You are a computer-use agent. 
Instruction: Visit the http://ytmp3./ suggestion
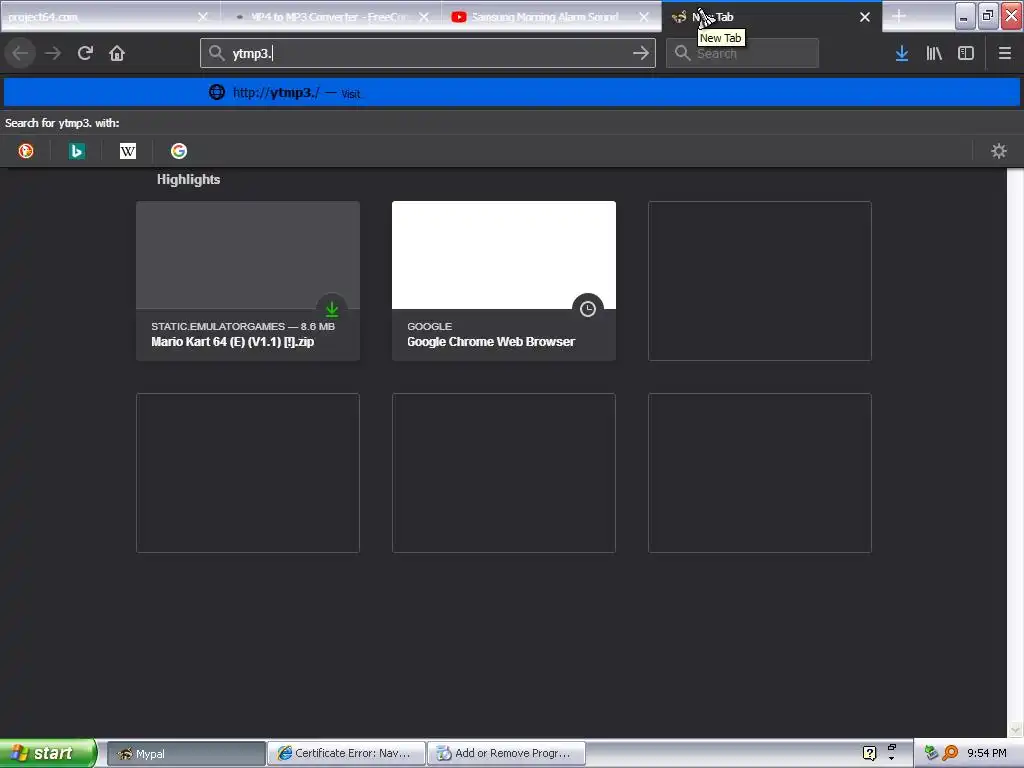click(x=512, y=93)
